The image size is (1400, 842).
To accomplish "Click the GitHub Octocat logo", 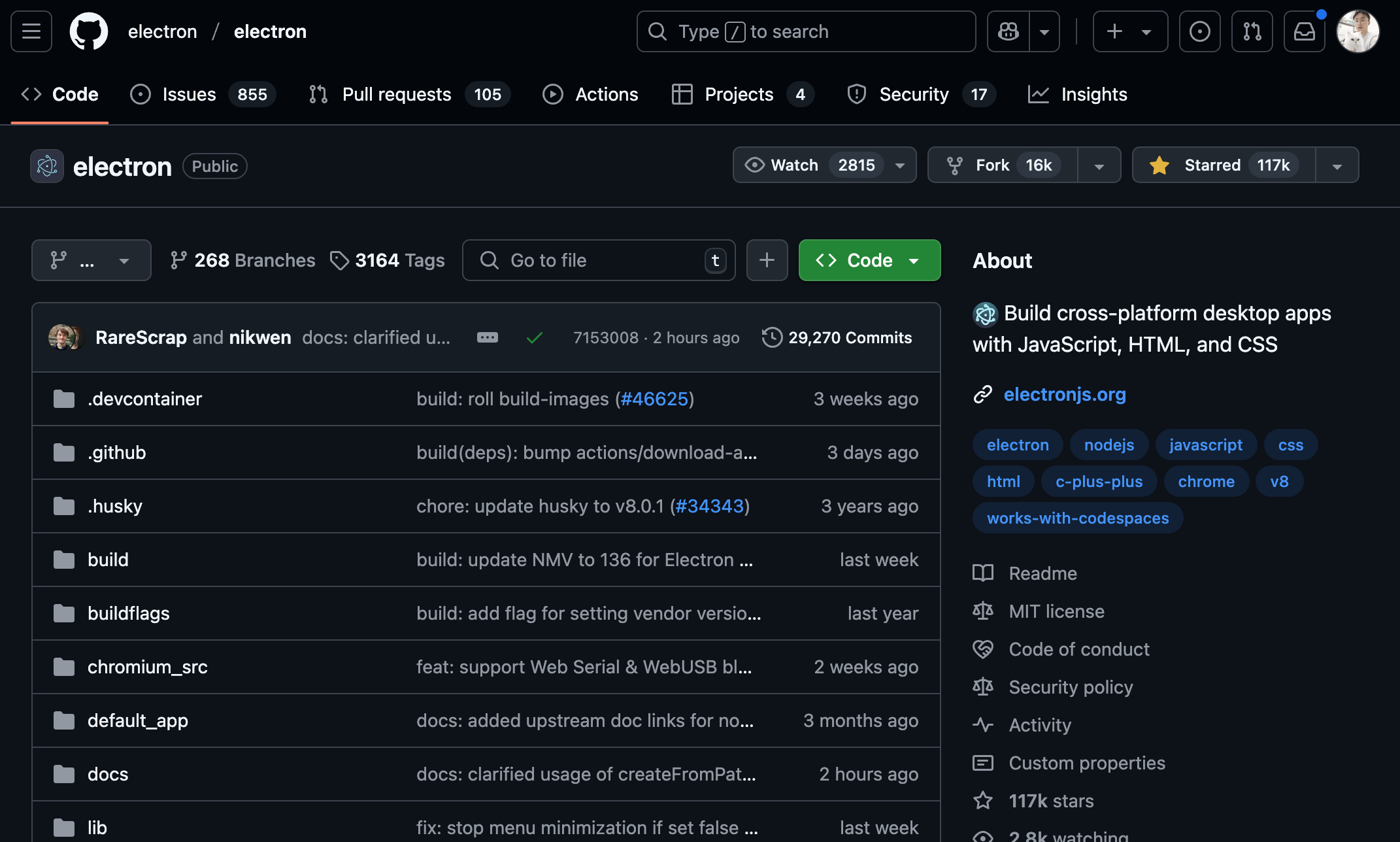I will (88, 31).
